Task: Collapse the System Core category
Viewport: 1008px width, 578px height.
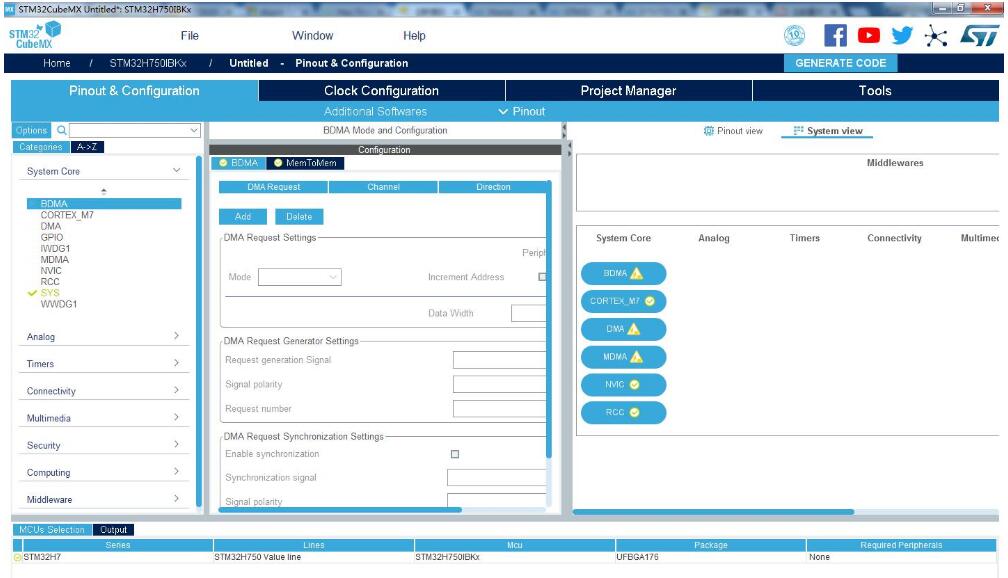Action: (176, 170)
